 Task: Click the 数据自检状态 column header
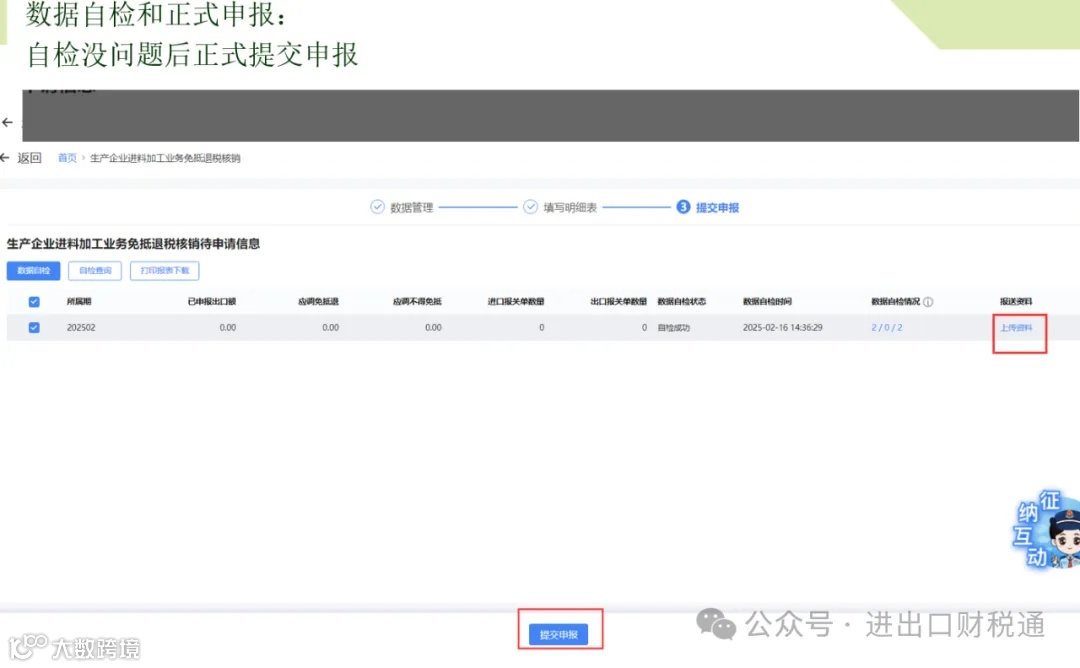pyautogui.click(x=682, y=302)
